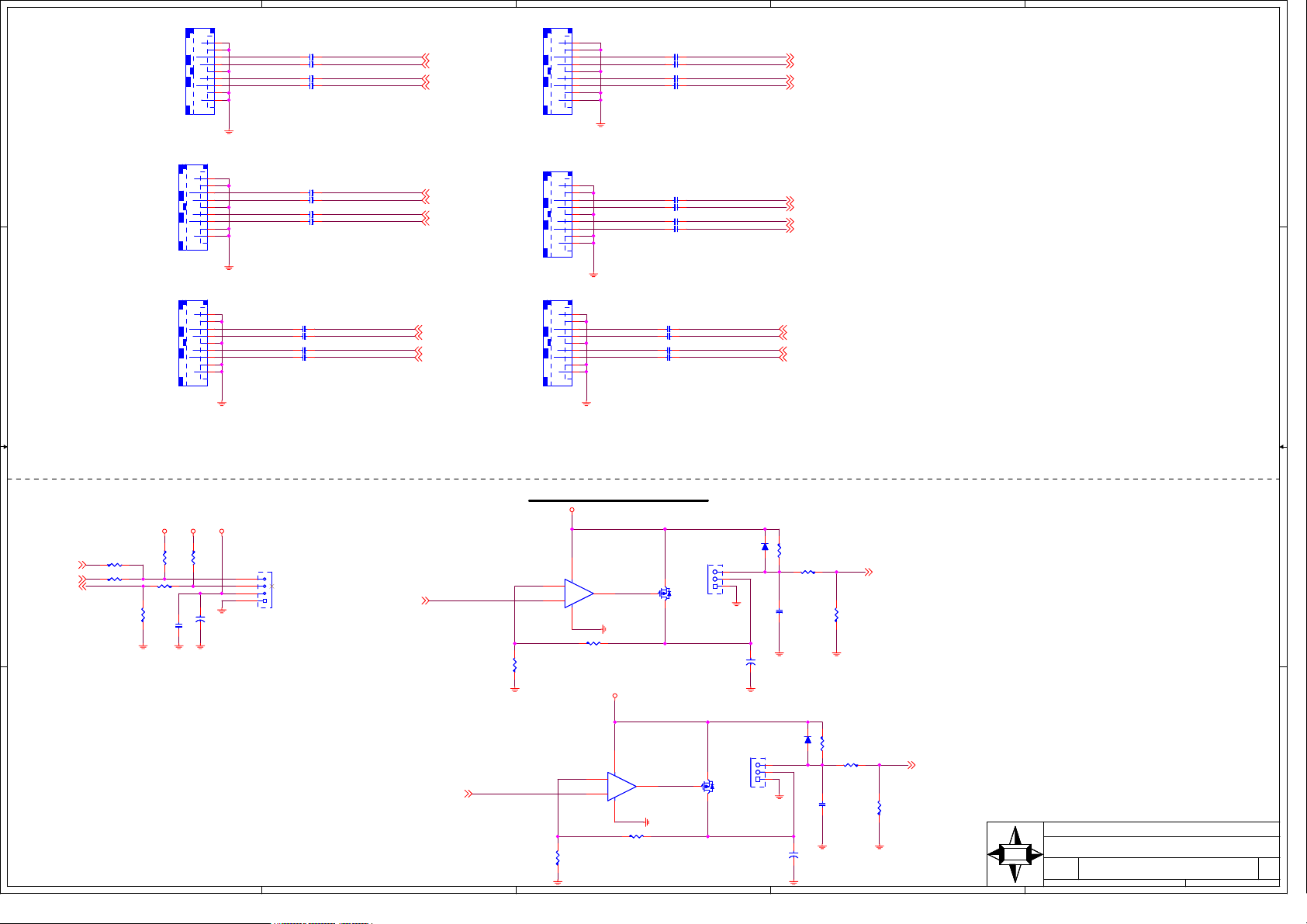Click the top connector block in right column
Viewport: 1307px width, 924px height.
[558, 71]
